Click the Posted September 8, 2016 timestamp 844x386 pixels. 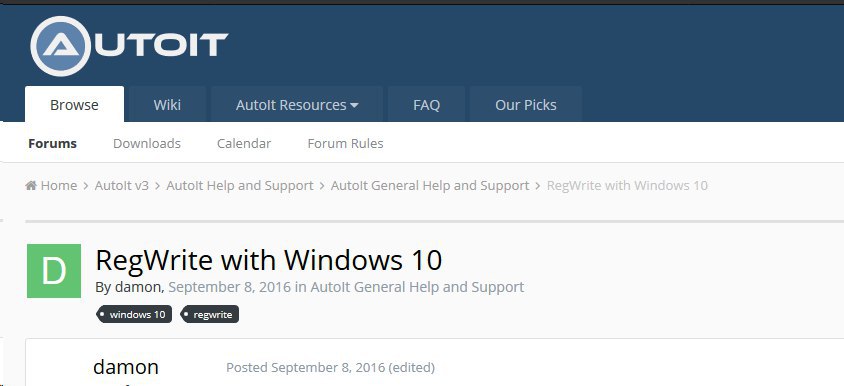tap(305, 368)
